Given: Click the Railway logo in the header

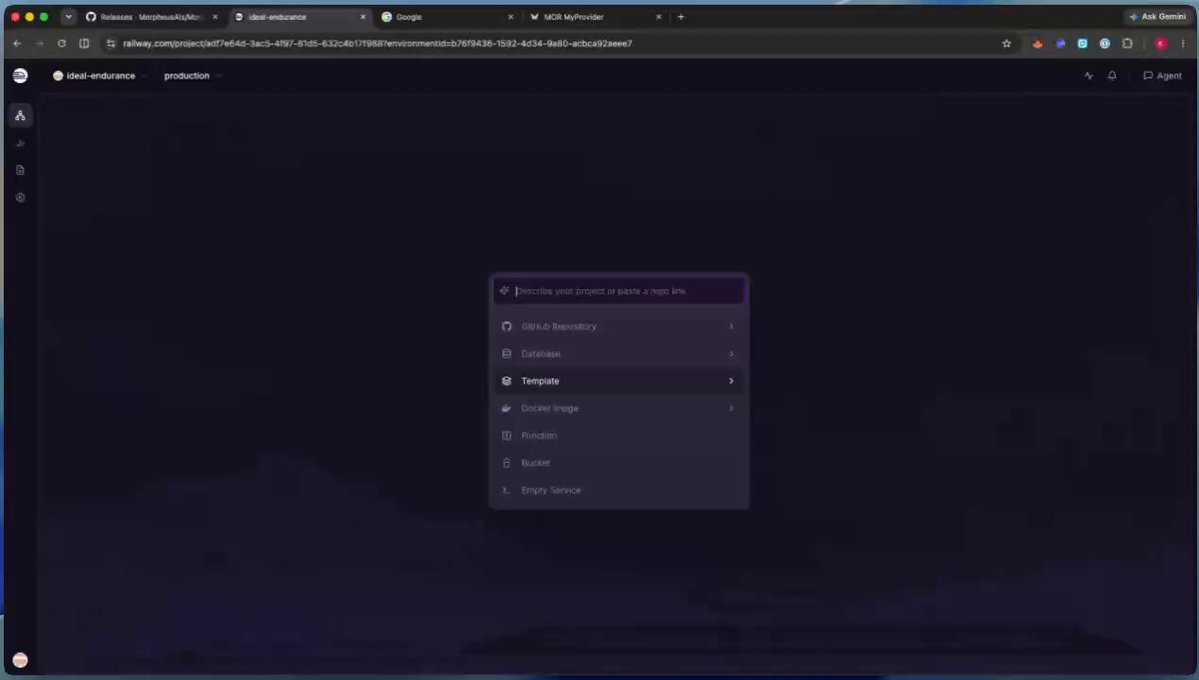Looking at the screenshot, I should coord(21,76).
